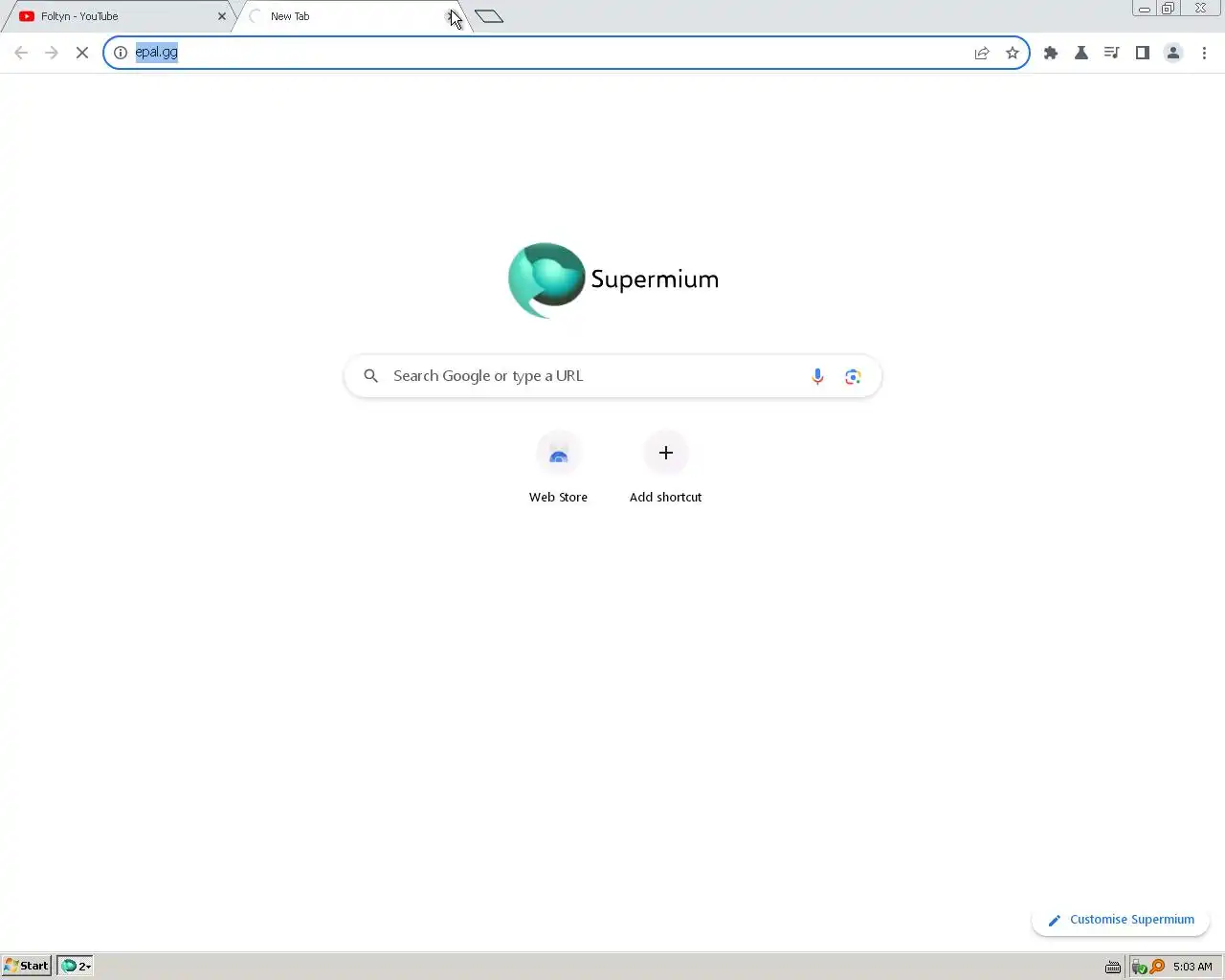Open the three-dot browser menu
This screenshot has width=1225, height=980.
pos(1204,53)
